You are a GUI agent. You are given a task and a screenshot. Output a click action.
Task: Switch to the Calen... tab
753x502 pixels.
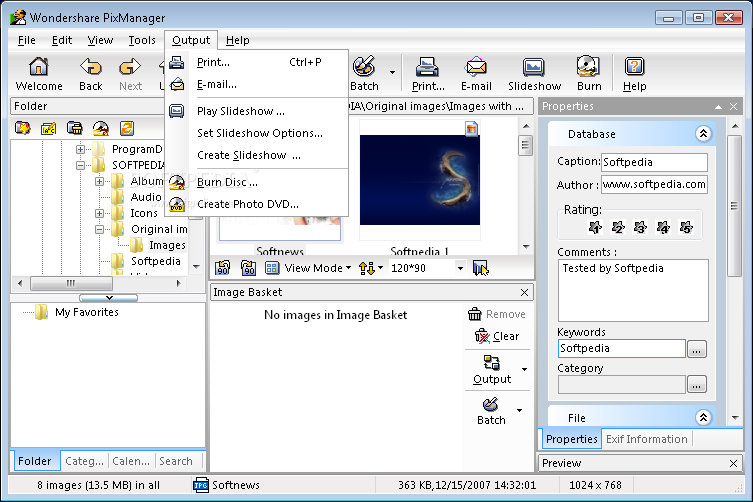click(x=131, y=461)
